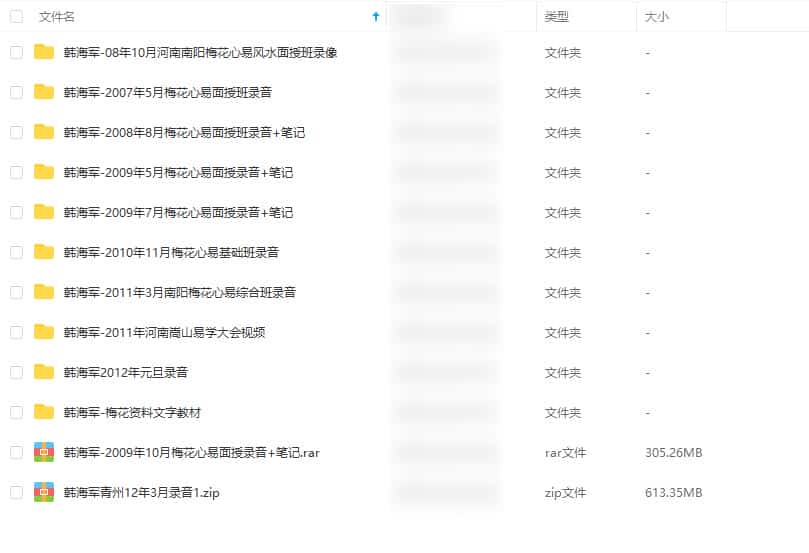Screen dimensions: 809x553
Task: Click folder icon for 韩海军-08年10月河南南阳梅花心易风水面授班录像
Action: (x=44, y=52)
